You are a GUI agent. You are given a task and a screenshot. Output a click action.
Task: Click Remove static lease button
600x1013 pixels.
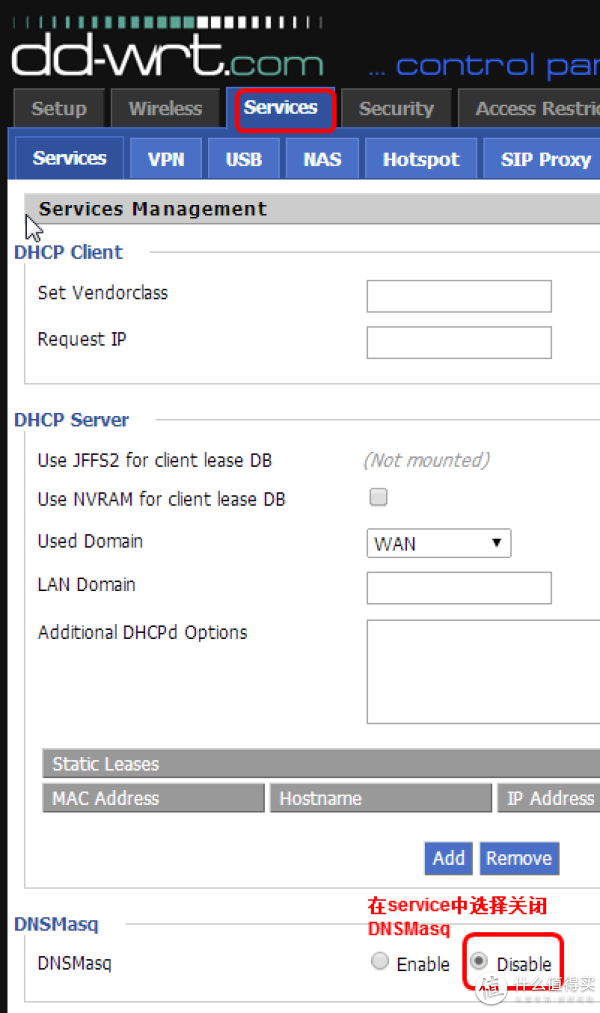click(x=519, y=858)
